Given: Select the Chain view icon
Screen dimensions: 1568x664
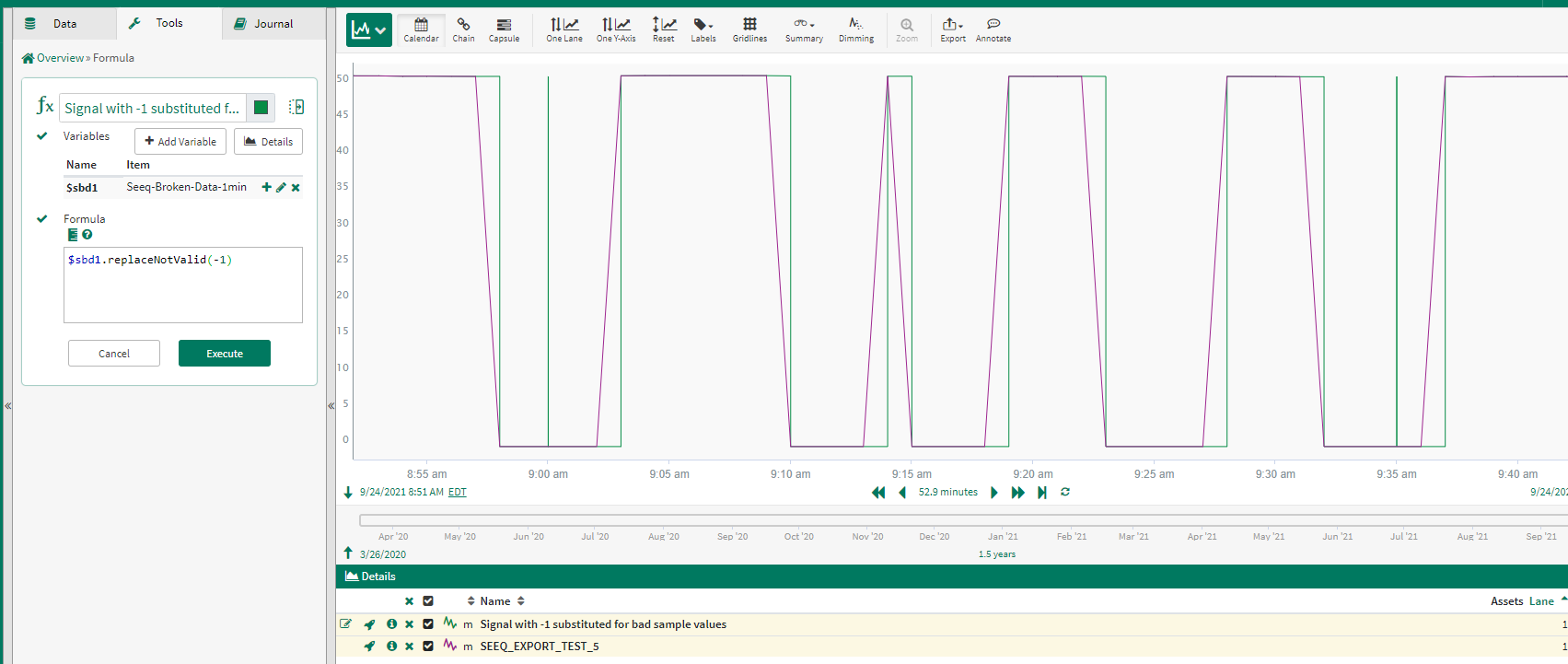Looking at the screenshot, I should coord(463,29).
